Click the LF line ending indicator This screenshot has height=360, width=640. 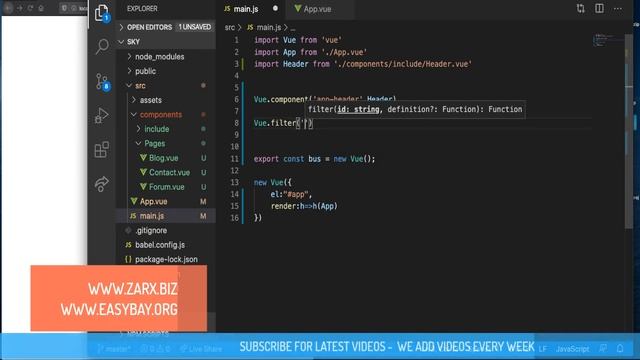(x=542, y=349)
